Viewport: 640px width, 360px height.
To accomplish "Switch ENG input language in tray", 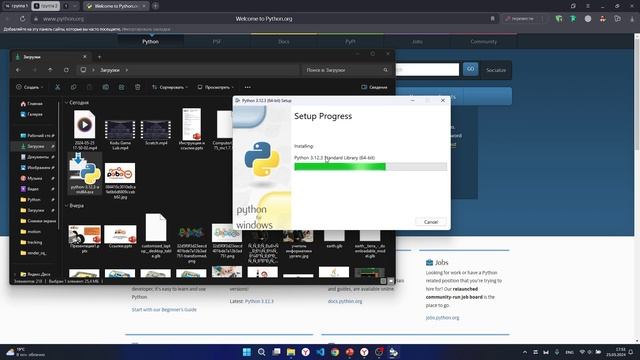I will [569, 352].
